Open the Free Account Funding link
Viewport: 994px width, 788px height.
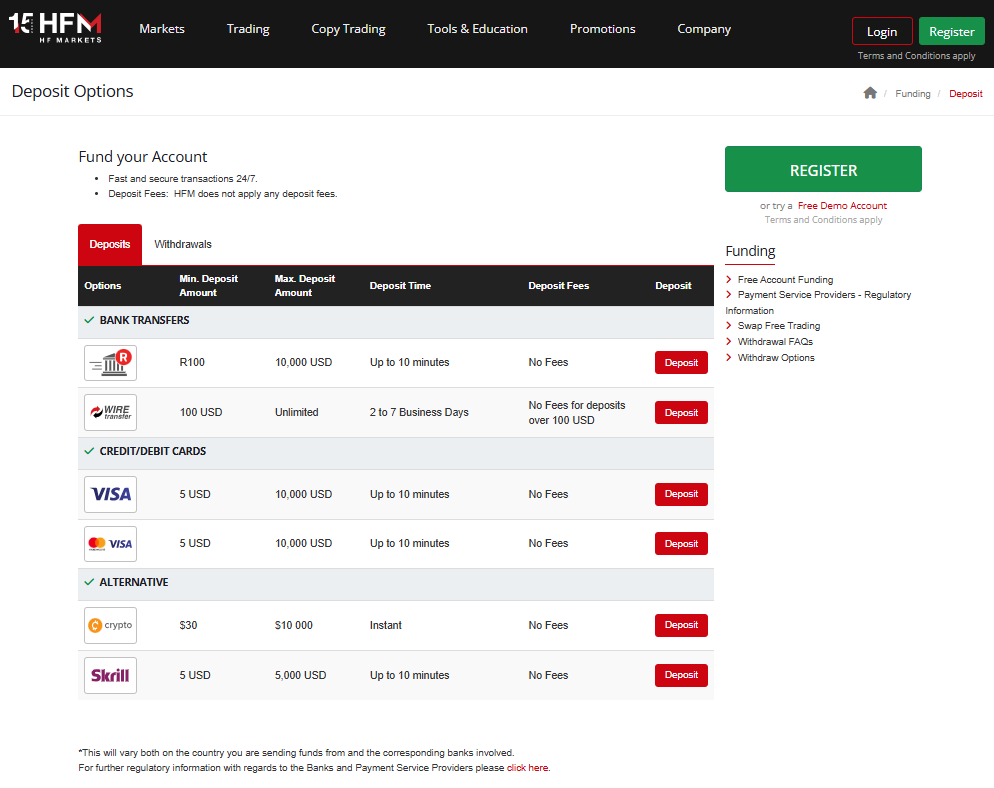tap(785, 280)
